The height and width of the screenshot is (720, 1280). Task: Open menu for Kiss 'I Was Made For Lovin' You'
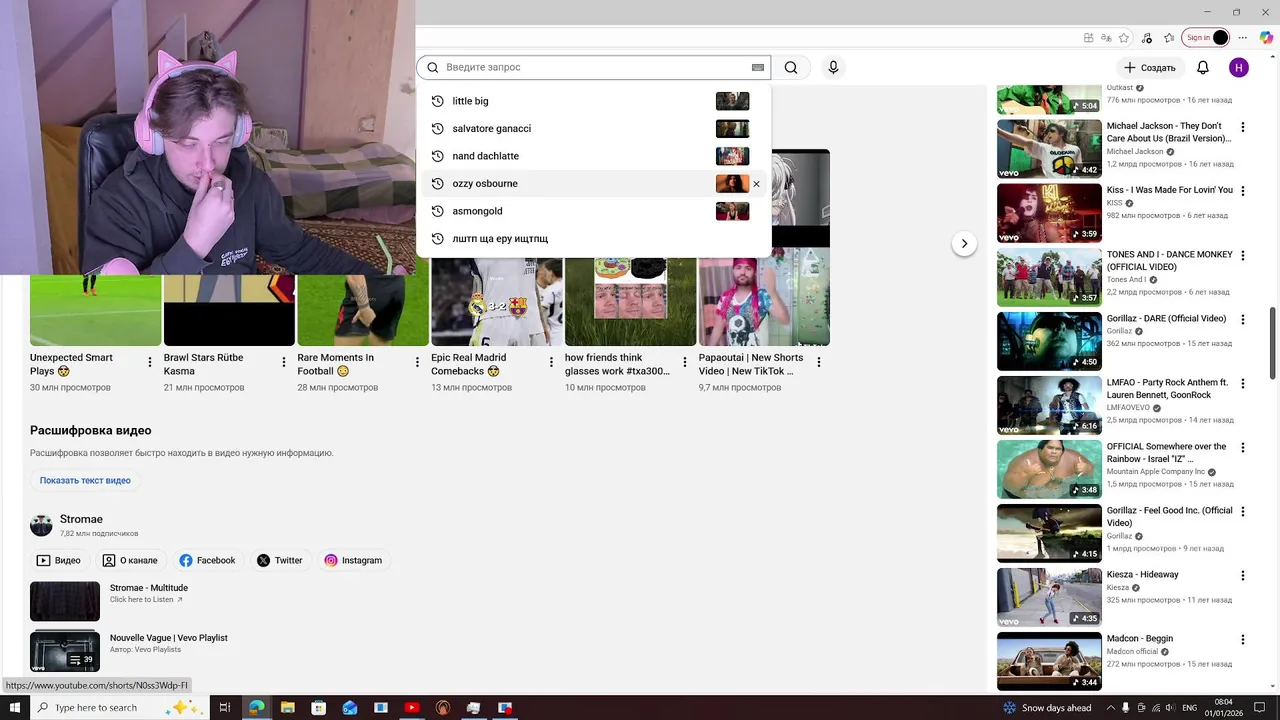[1243, 191]
